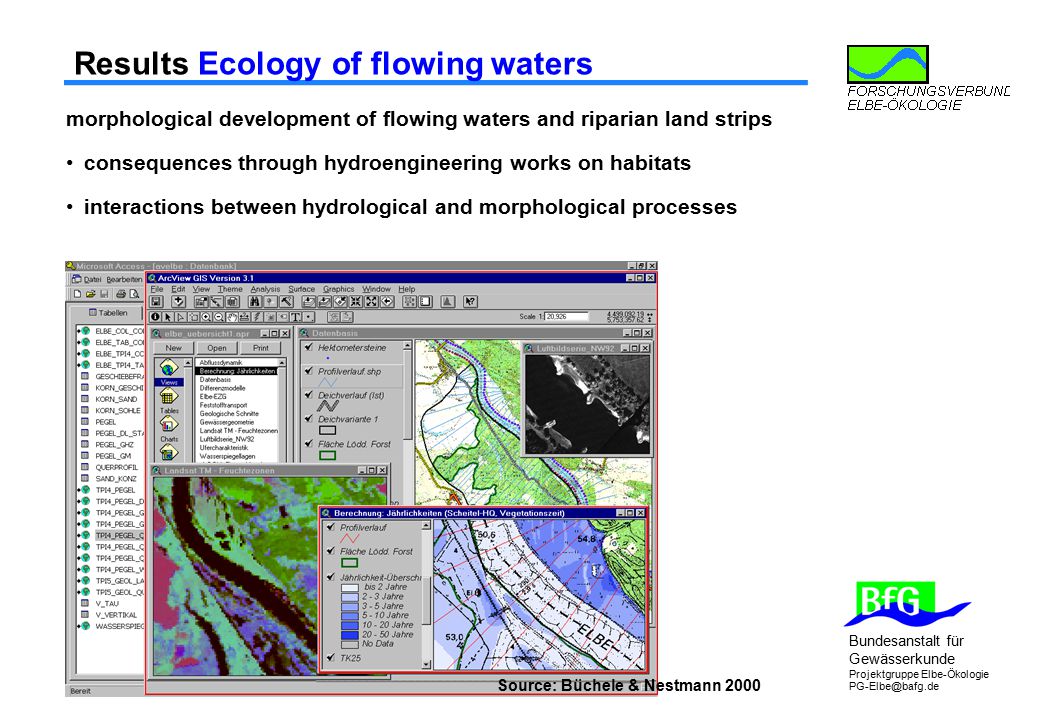Select the Measure ruler tool
Screen dimensions: 1040x720
(245, 317)
